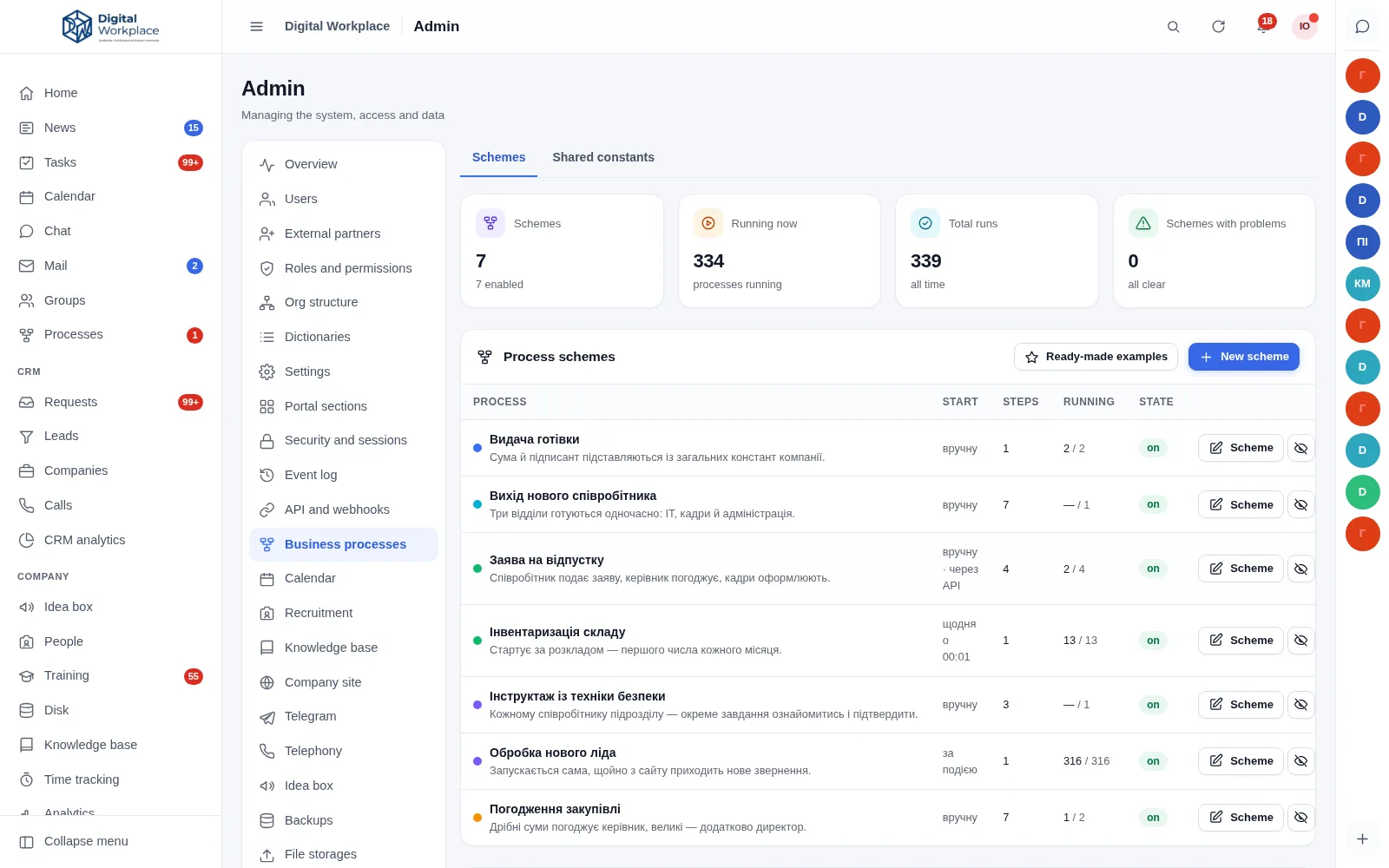Click the refresh icon in top bar

click(x=1218, y=27)
